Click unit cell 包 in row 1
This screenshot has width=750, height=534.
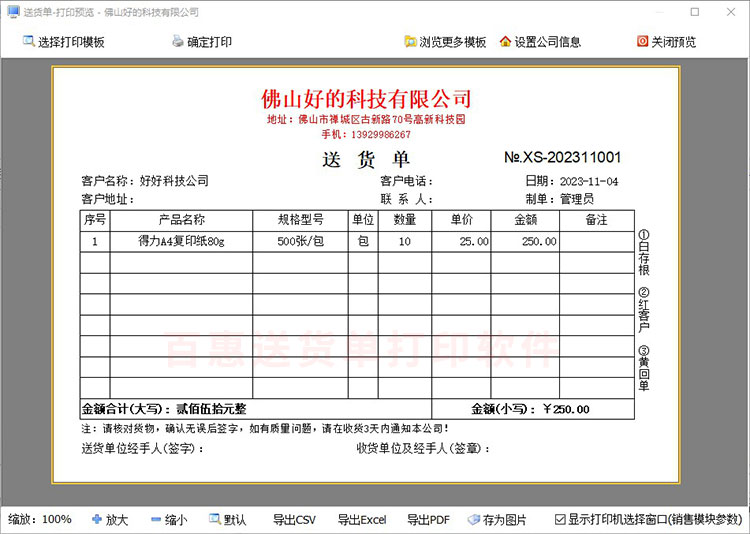(x=363, y=241)
